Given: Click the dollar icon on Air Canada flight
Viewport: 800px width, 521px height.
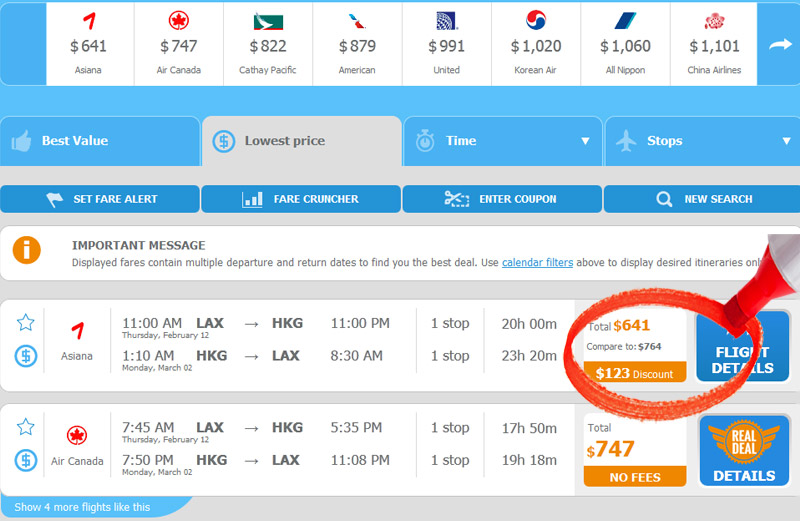Looking at the screenshot, I should coord(26,460).
